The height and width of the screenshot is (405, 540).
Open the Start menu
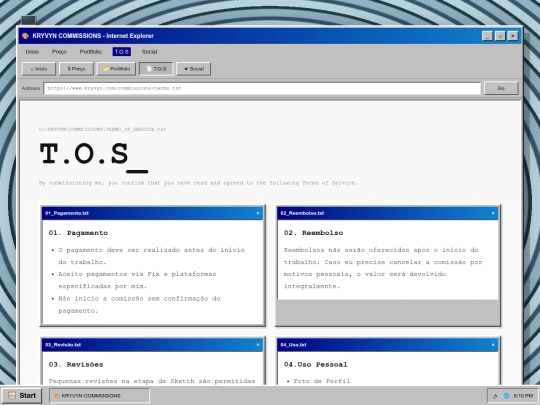pos(22,396)
